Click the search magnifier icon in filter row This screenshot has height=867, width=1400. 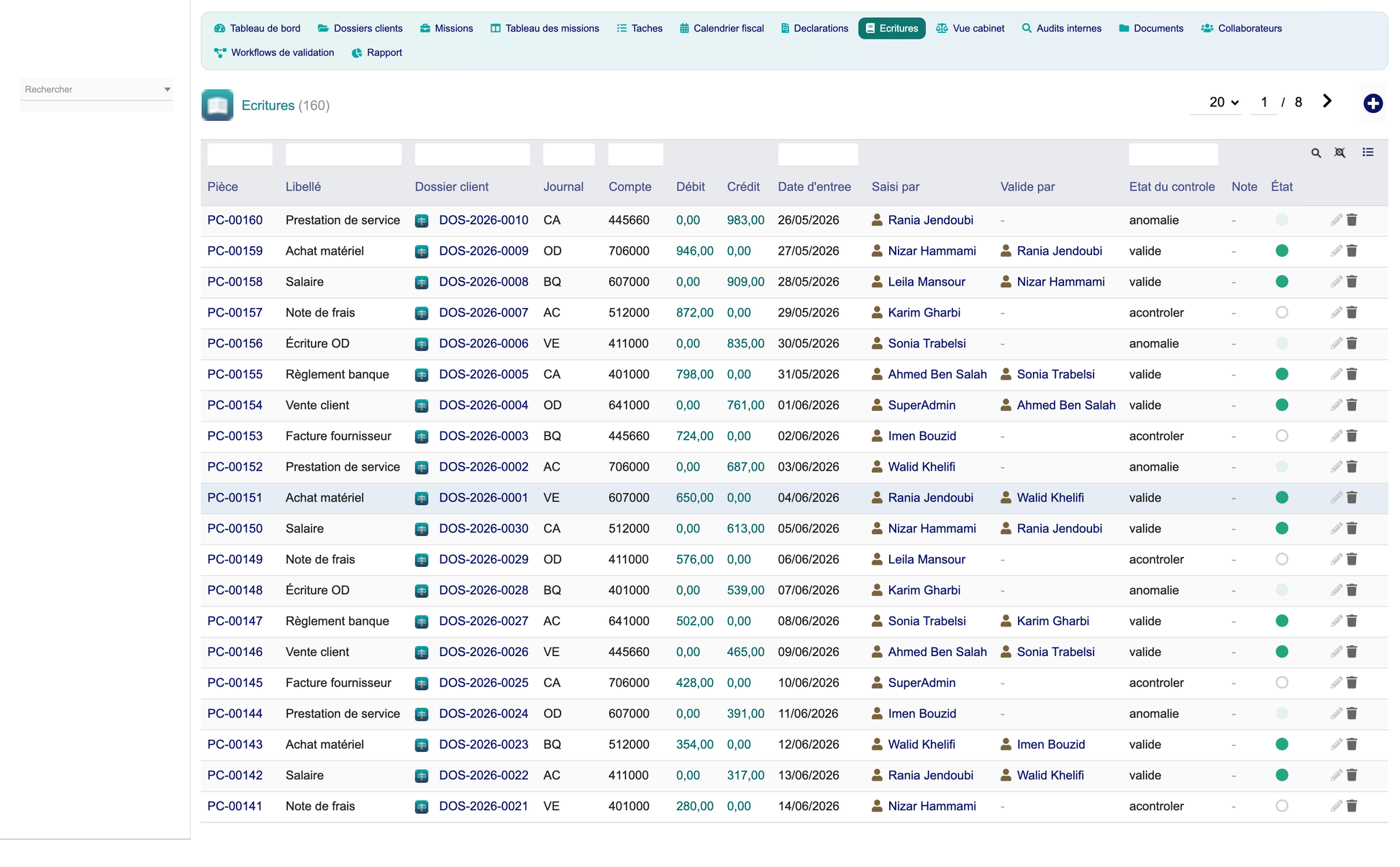(1316, 153)
